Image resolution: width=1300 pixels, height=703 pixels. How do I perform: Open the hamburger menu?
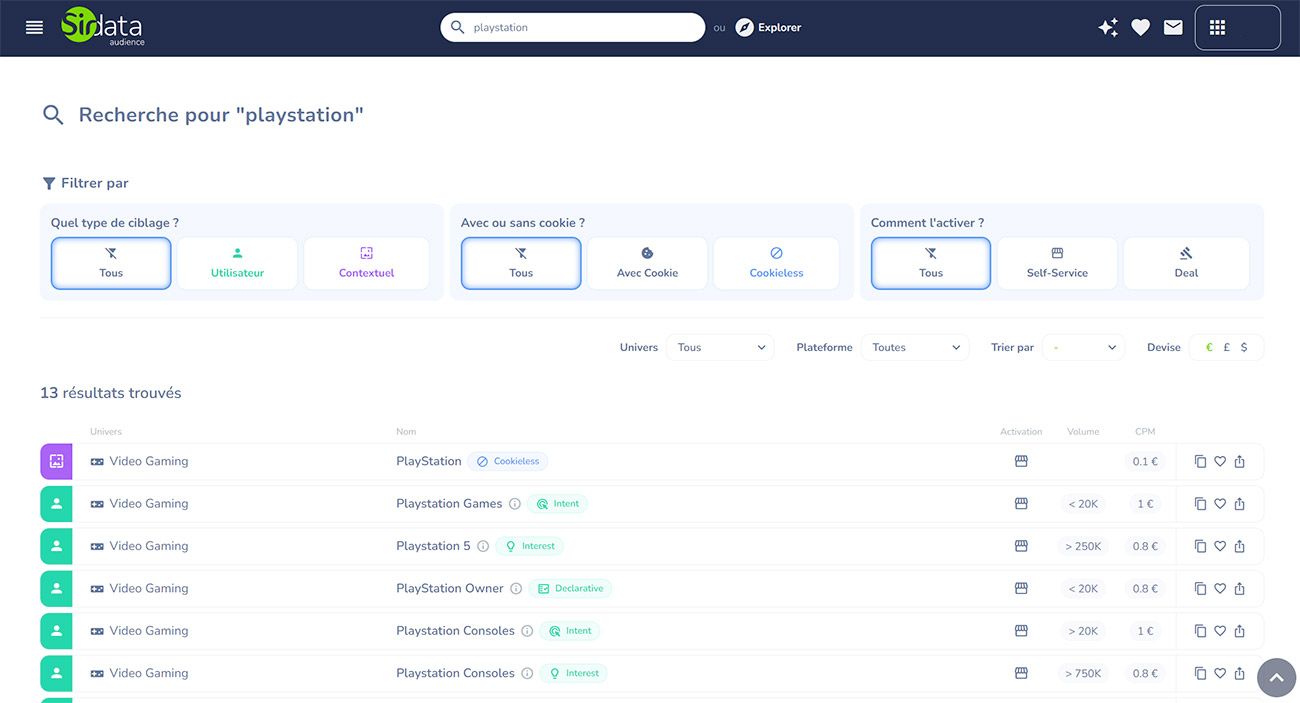pyautogui.click(x=35, y=28)
